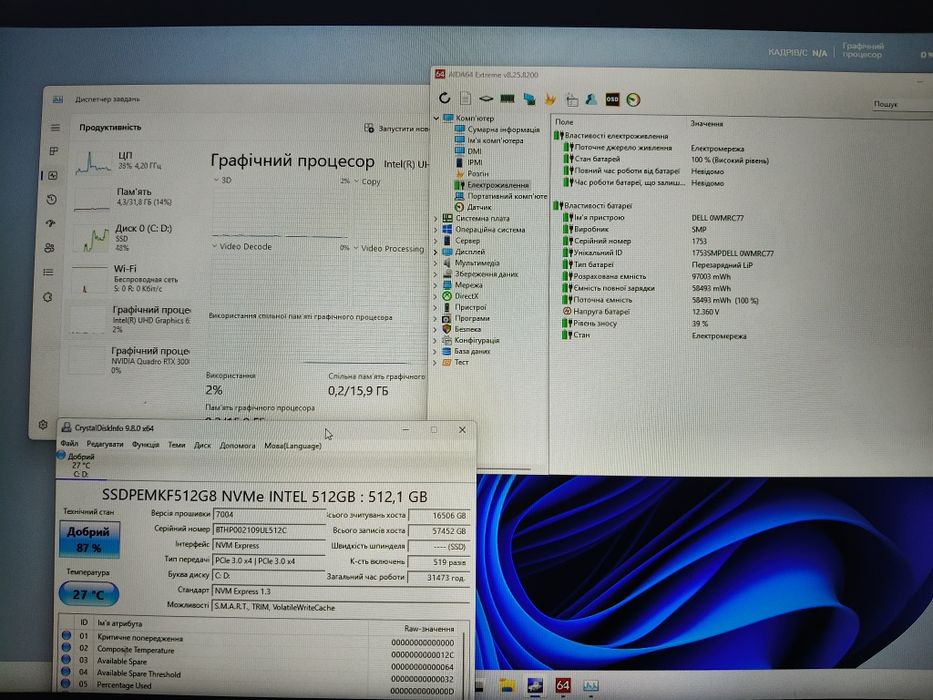Select Електроживлення in AIDA64 tree

(x=497, y=185)
